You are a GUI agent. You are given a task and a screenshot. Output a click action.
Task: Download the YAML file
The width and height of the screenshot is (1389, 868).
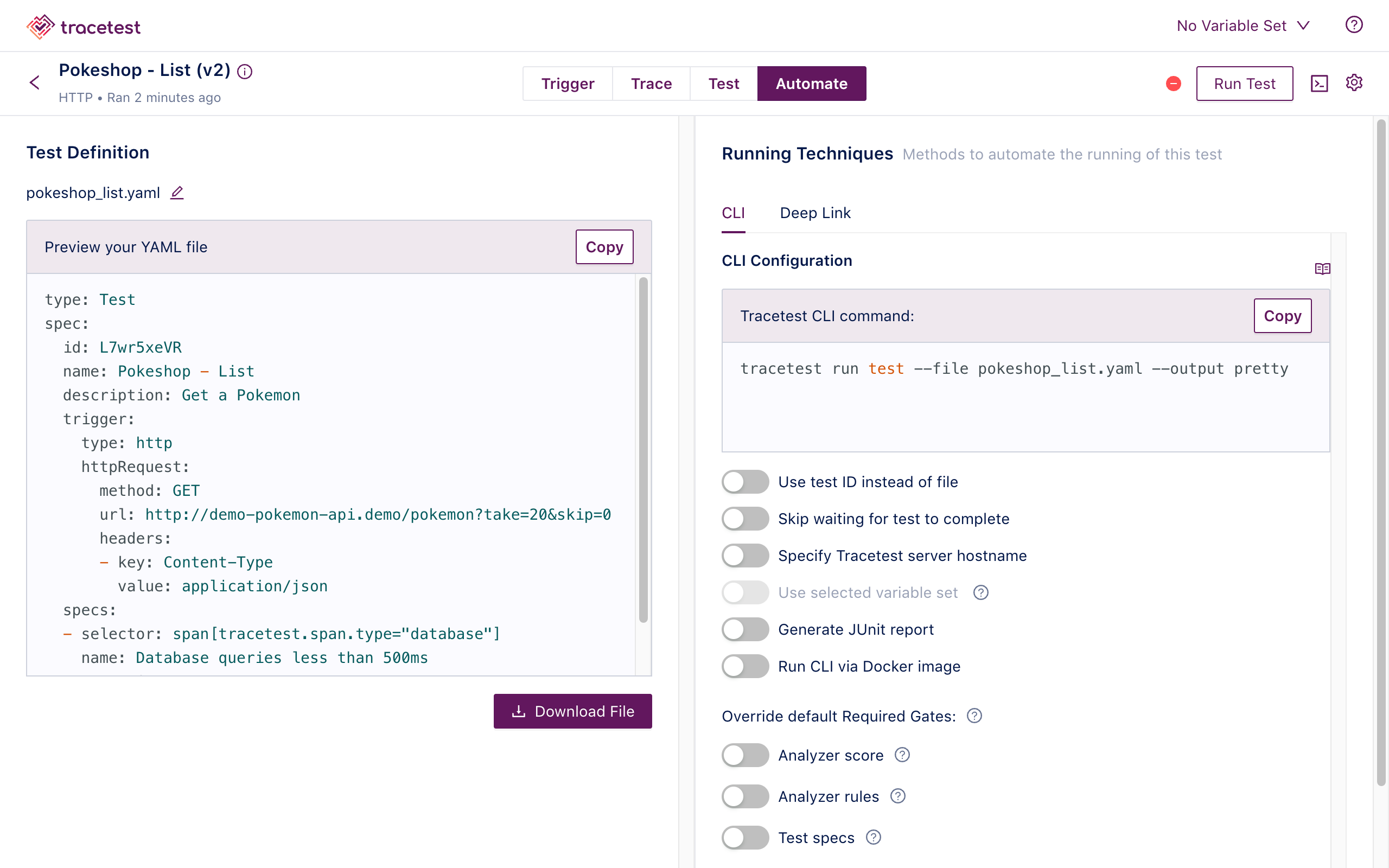click(x=572, y=711)
